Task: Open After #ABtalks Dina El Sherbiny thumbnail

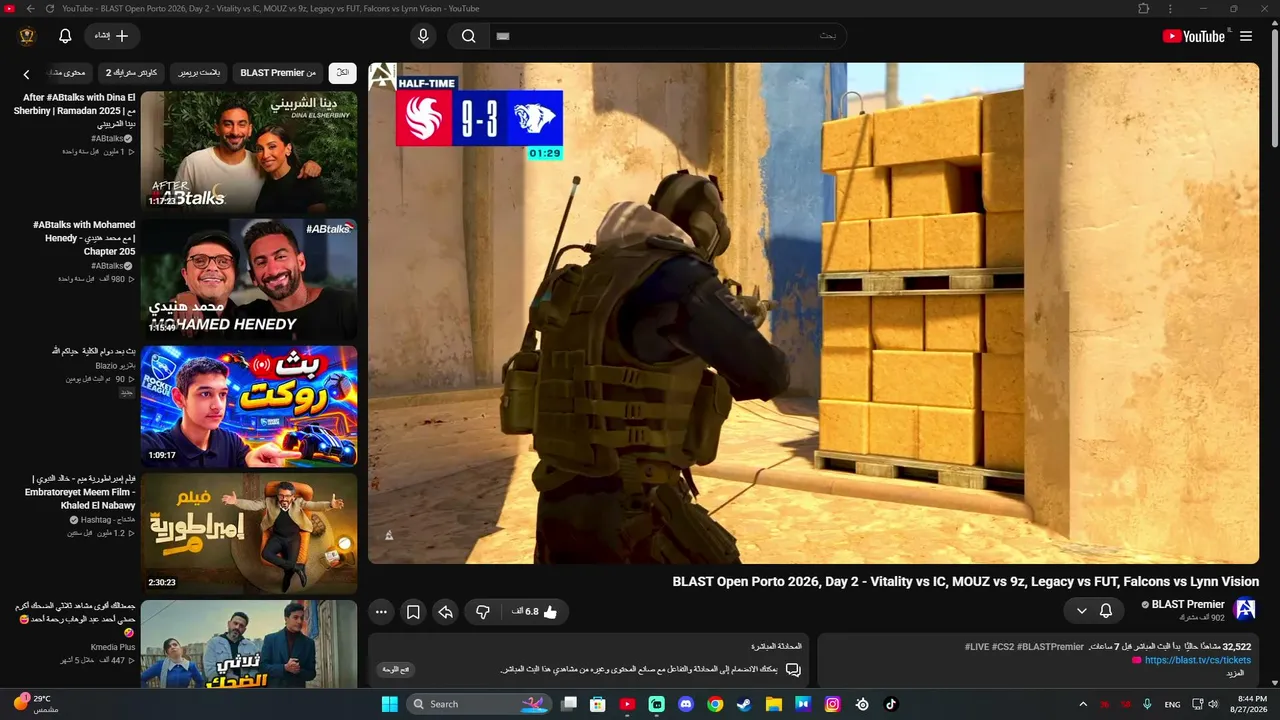Action: click(249, 151)
